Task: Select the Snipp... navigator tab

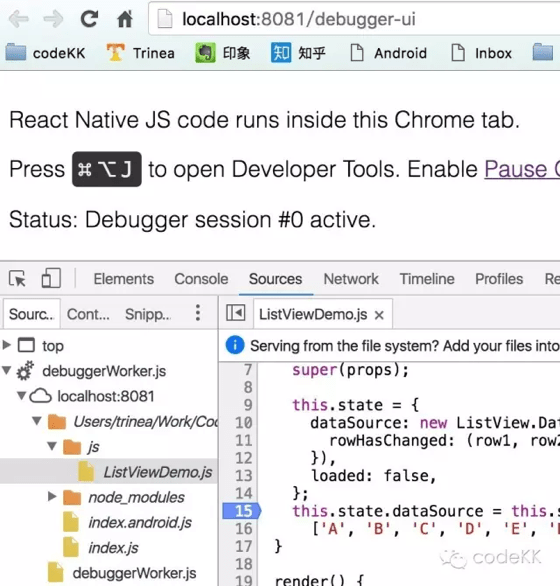Action: (148, 314)
